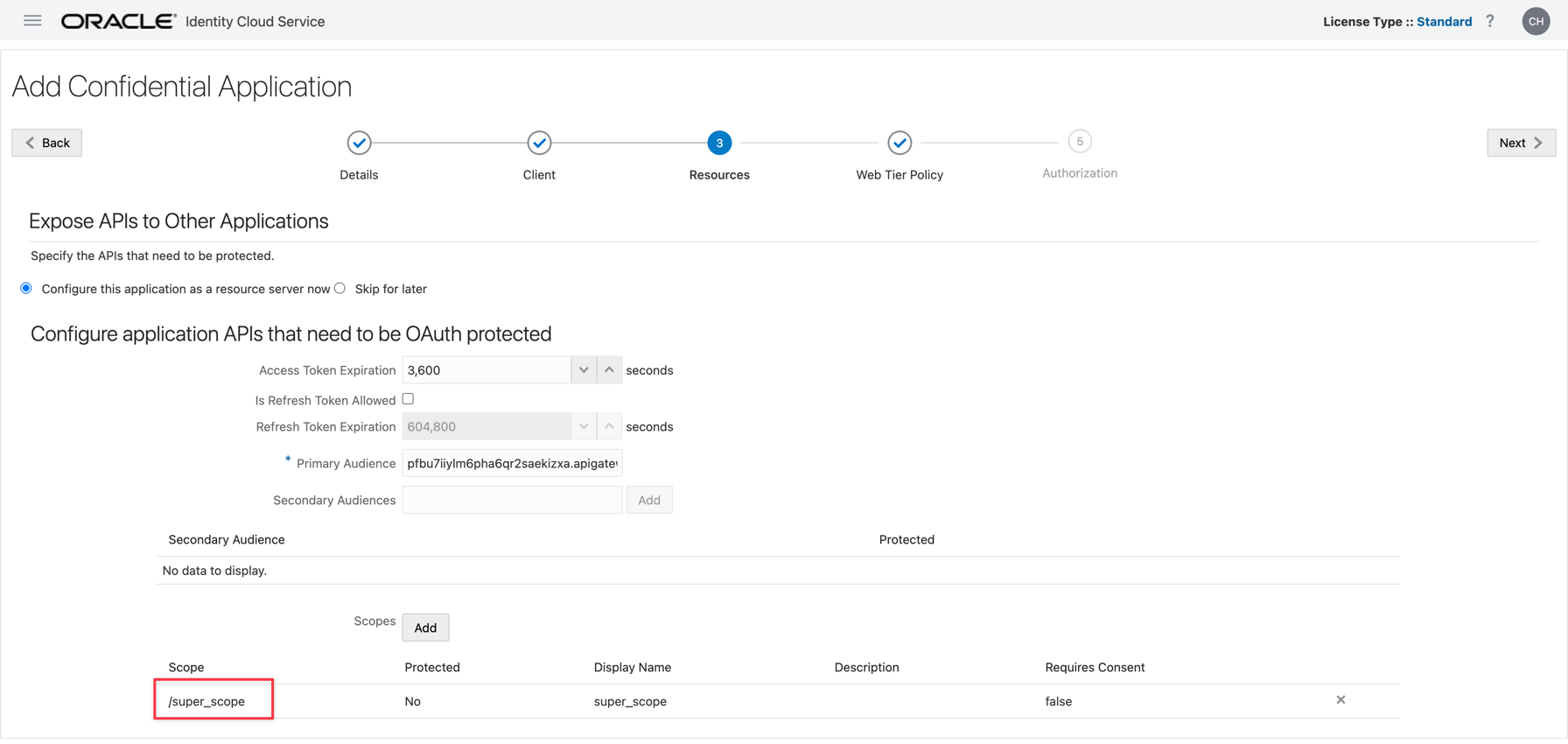This screenshot has height=744, width=1568.
Task: Open the hamburger navigation menu
Action: click(x=32, y=21)
